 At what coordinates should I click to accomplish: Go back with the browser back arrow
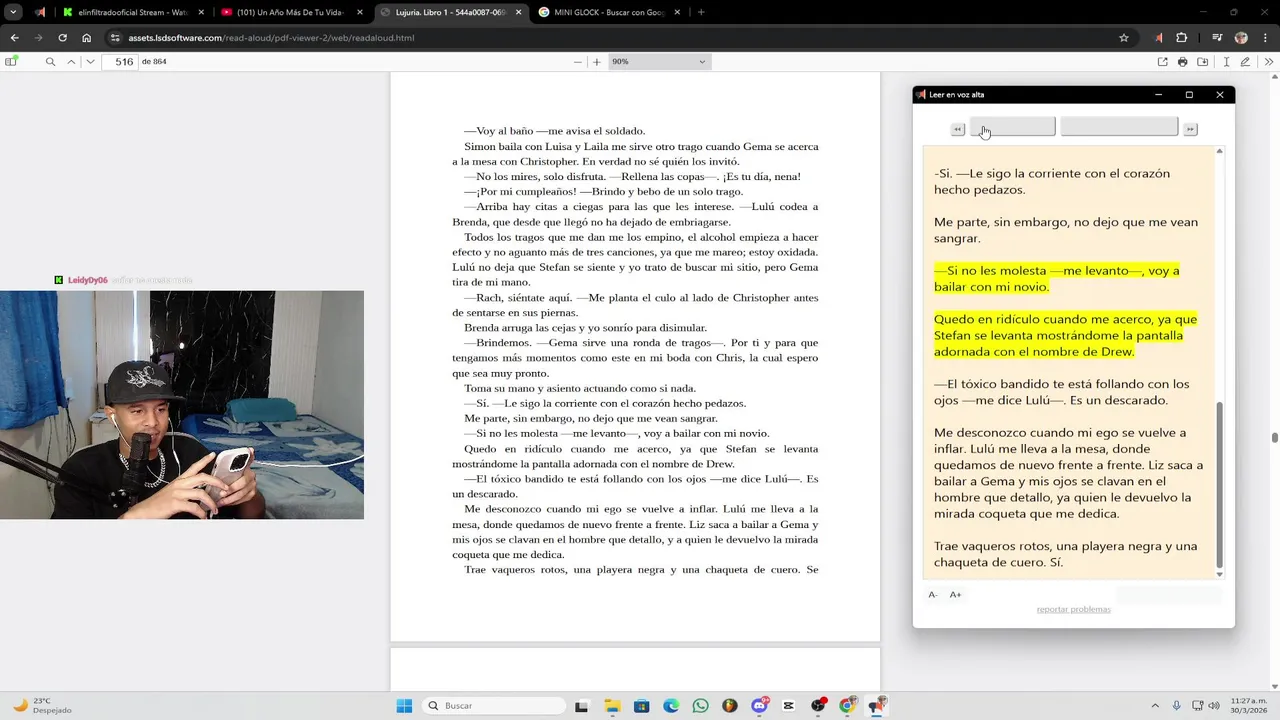[x=14, y=38]
